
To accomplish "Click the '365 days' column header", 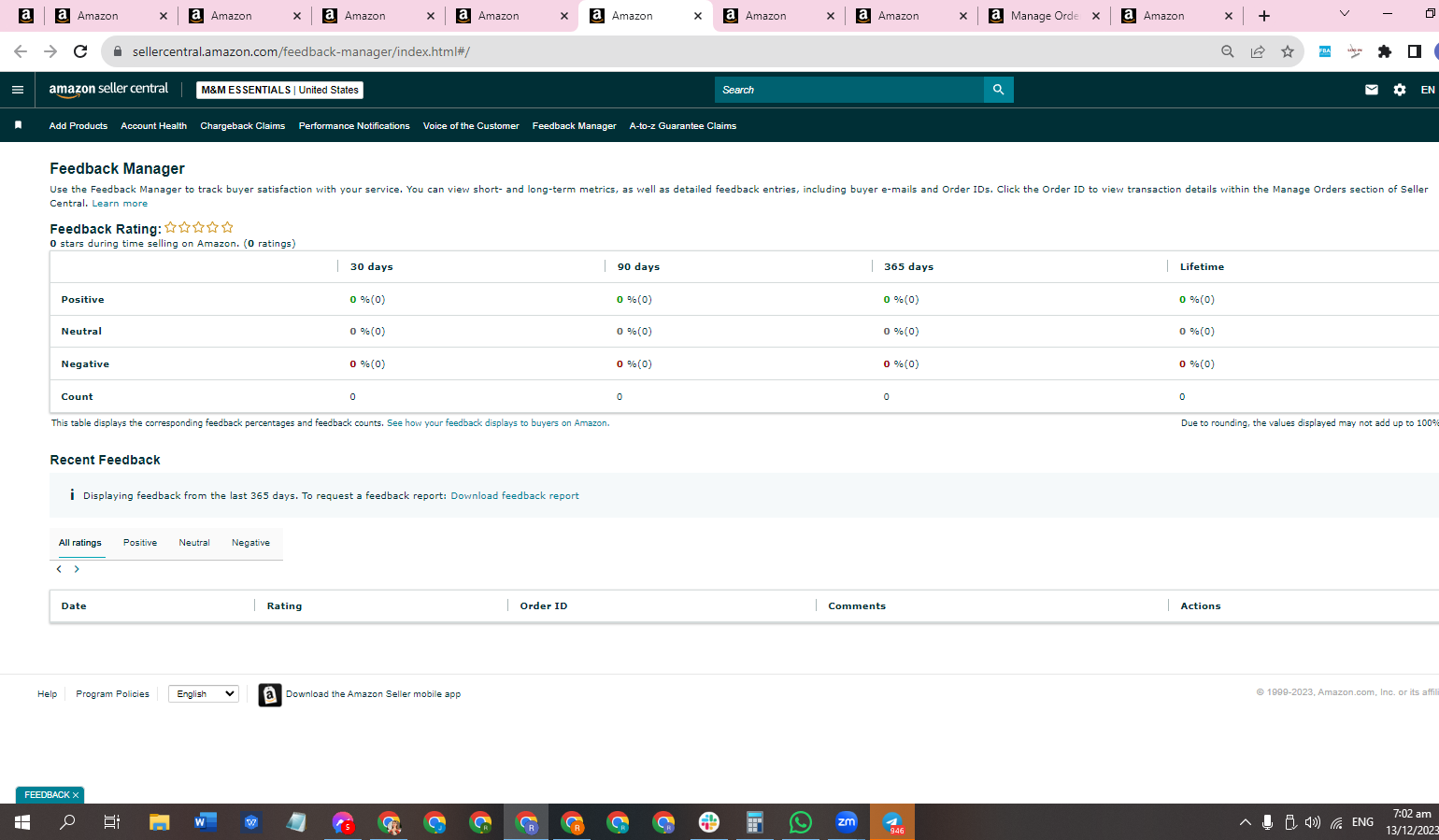I will [x=909, y=267].
